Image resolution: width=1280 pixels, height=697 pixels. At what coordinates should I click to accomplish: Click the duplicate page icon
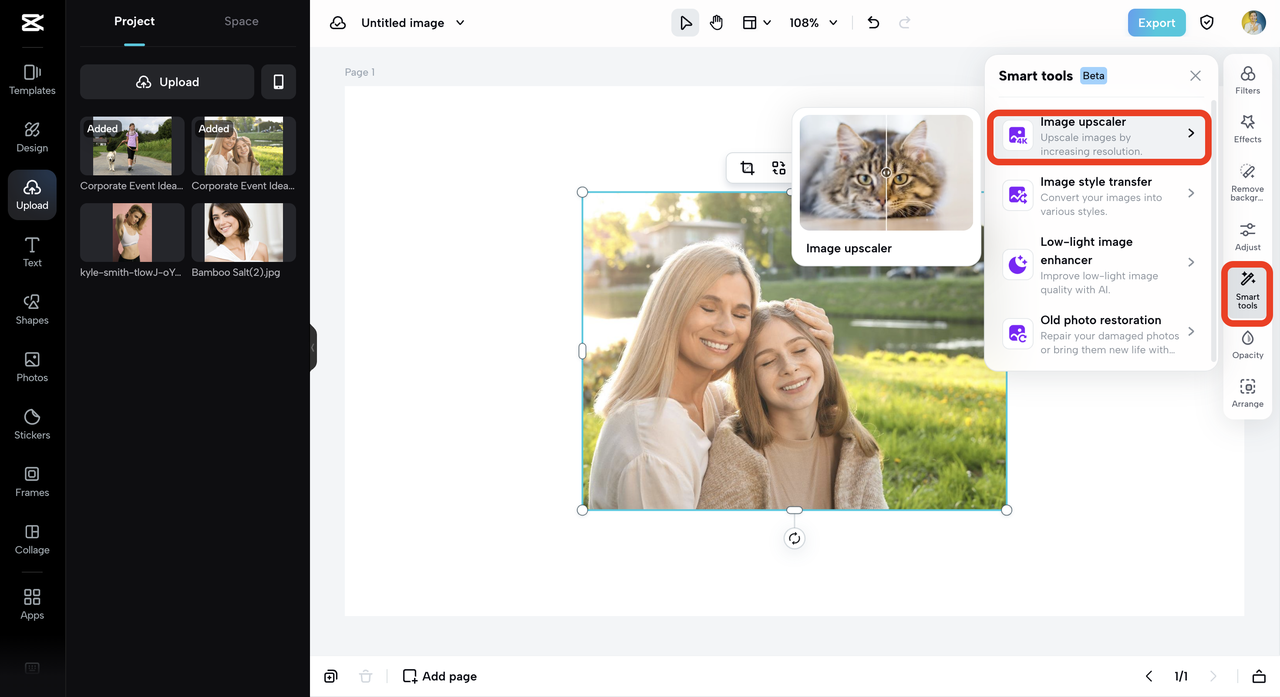point(331,676)
